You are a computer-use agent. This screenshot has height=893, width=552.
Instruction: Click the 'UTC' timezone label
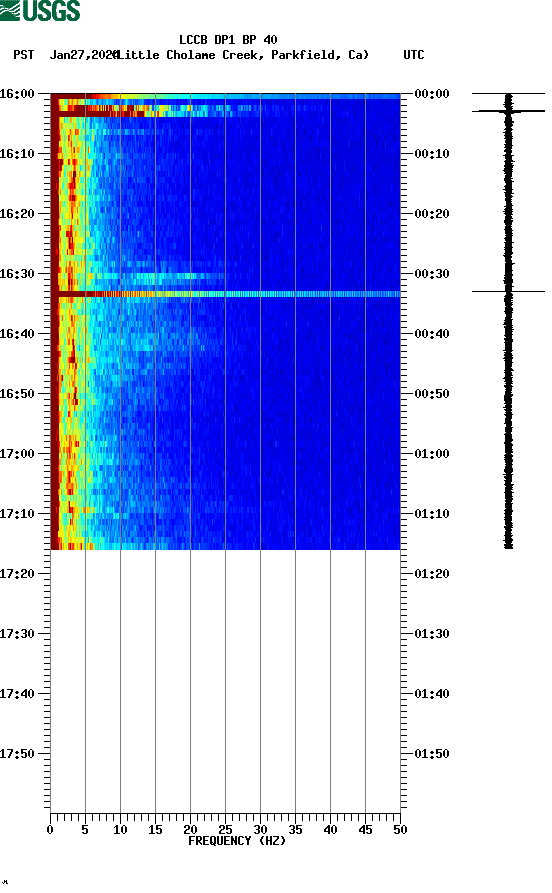414,55
